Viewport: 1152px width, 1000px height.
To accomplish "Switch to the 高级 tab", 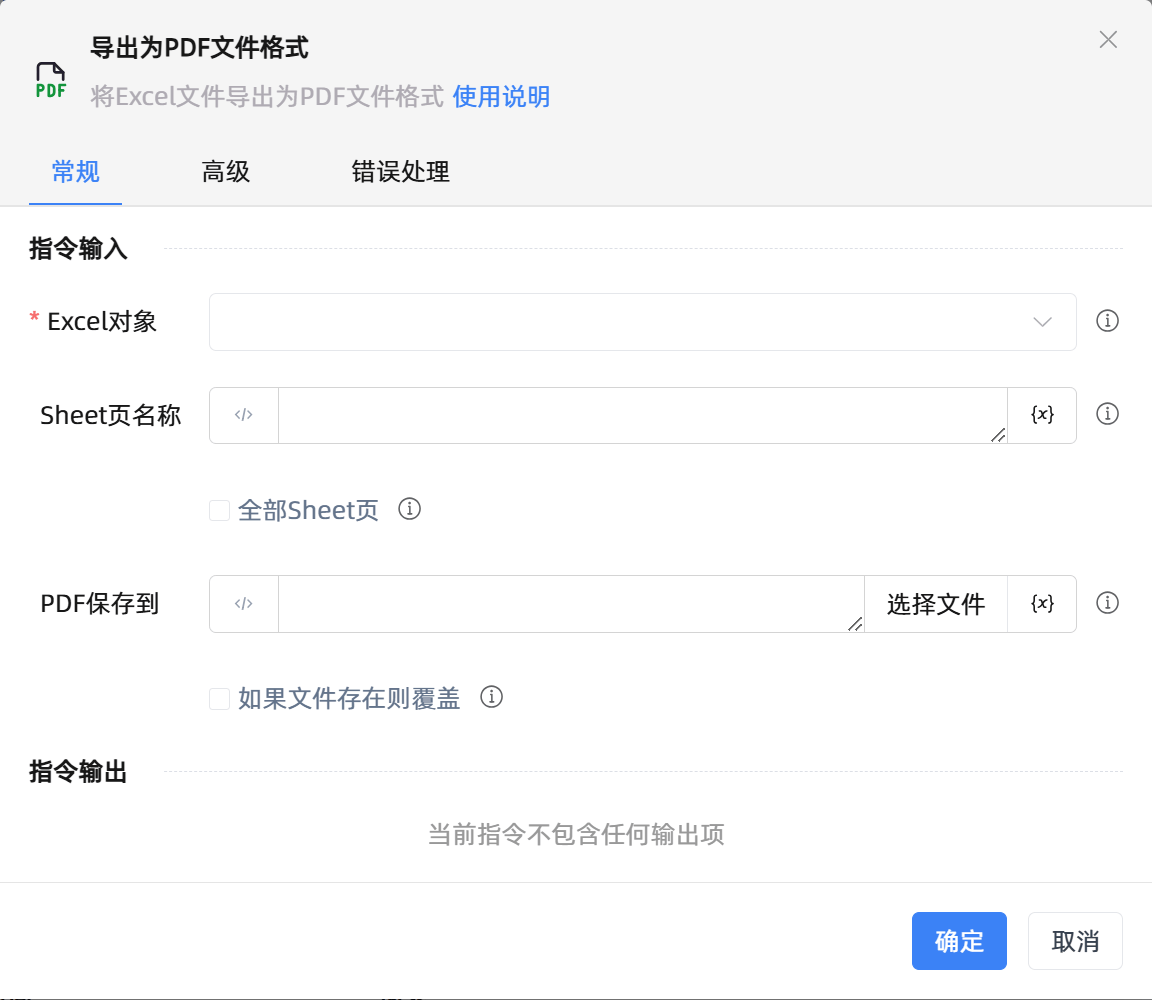I will (225, 172).
